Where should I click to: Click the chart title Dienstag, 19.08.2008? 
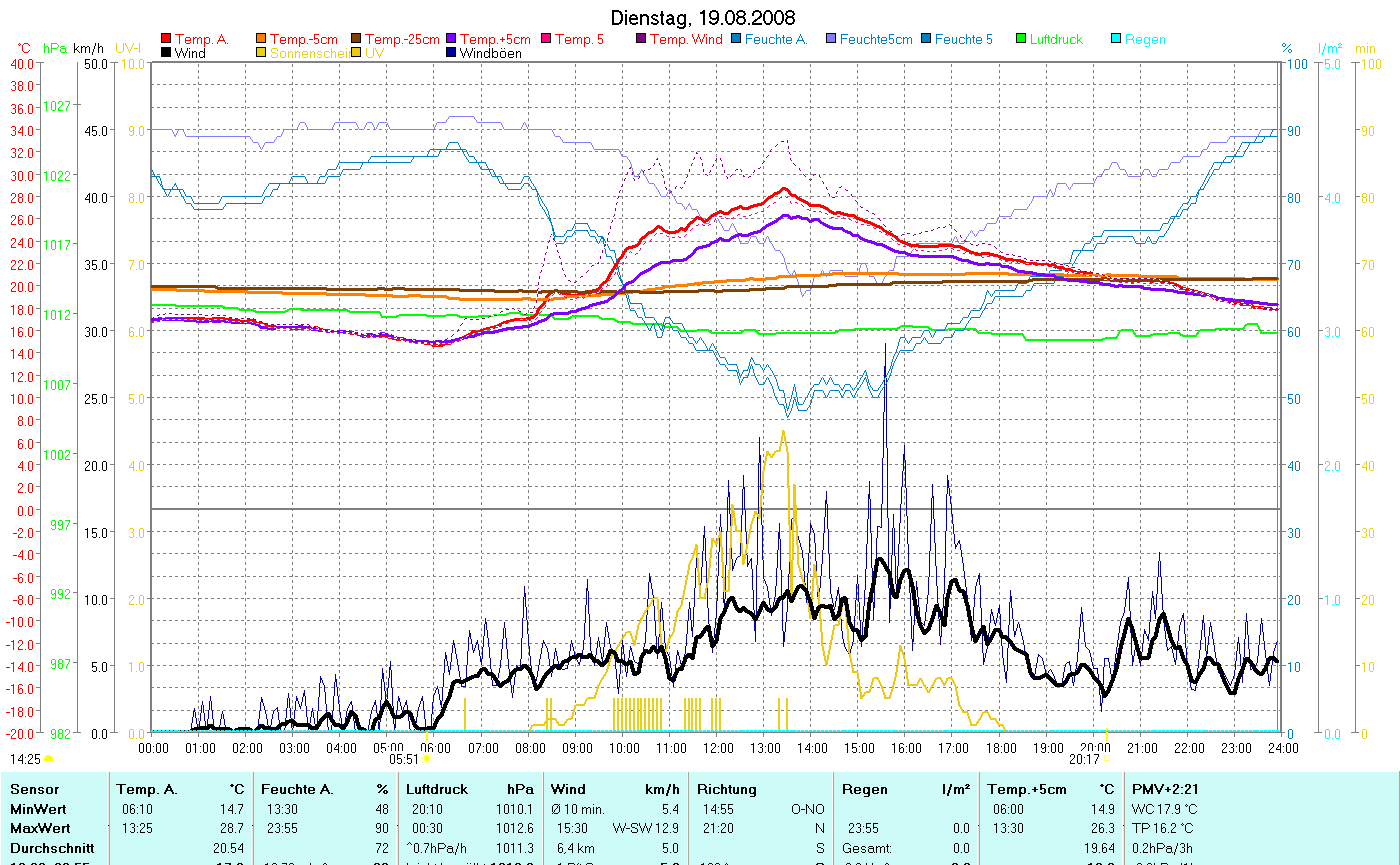point(703,19)
